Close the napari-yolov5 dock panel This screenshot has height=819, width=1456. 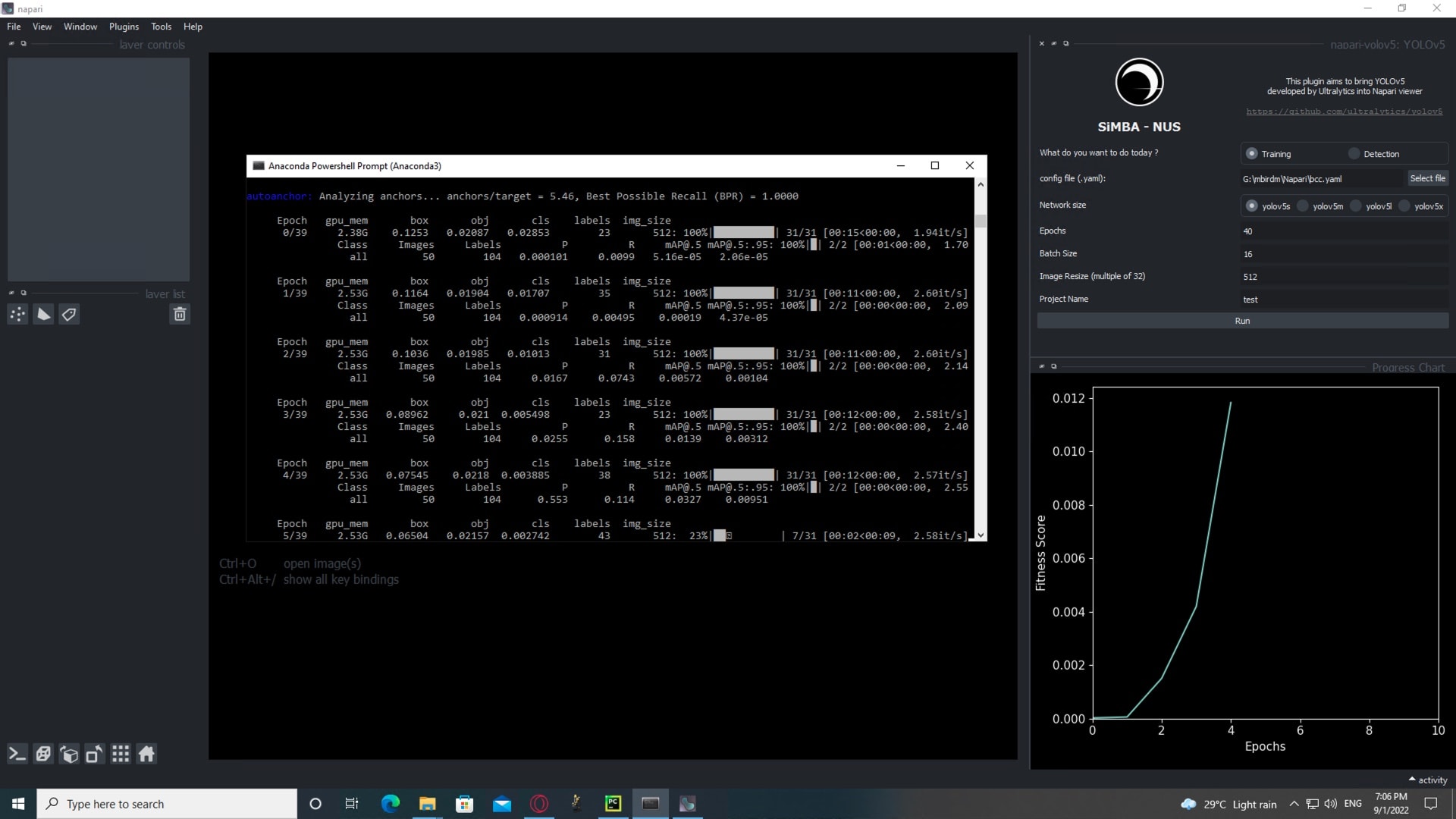click(x=1042, y=44)
